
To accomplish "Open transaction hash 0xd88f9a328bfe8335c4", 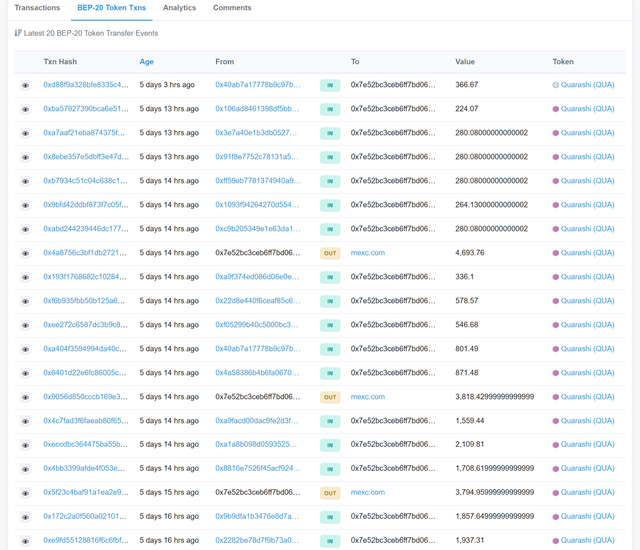I will click(x=86, y=85).
